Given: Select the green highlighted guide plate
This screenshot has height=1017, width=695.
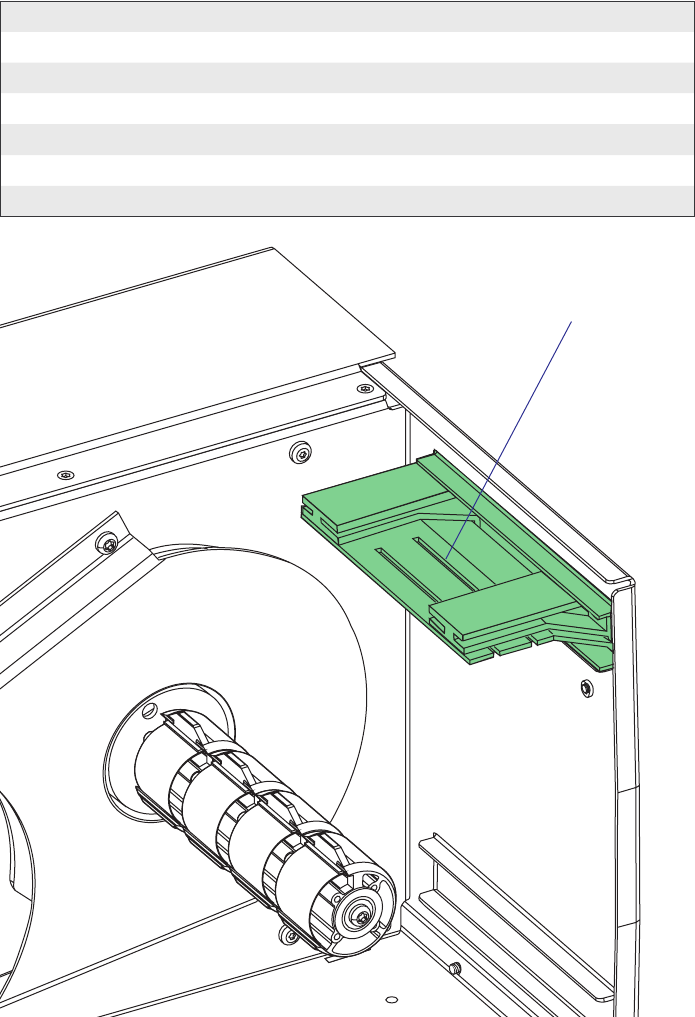Looking at the screenshot, I should coord(457,560).
